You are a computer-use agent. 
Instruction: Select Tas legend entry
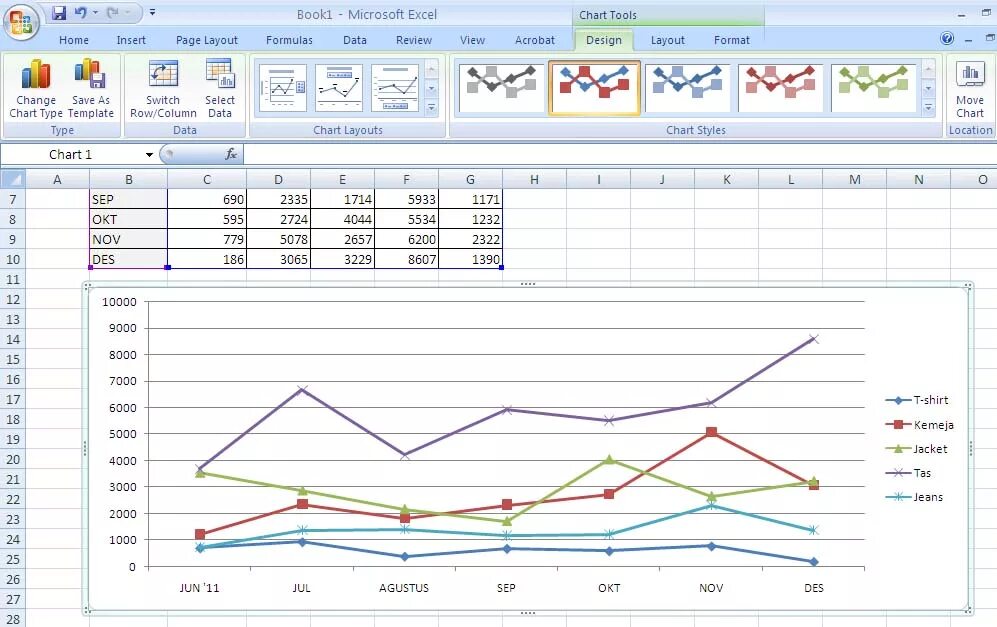tap(908, 473)
